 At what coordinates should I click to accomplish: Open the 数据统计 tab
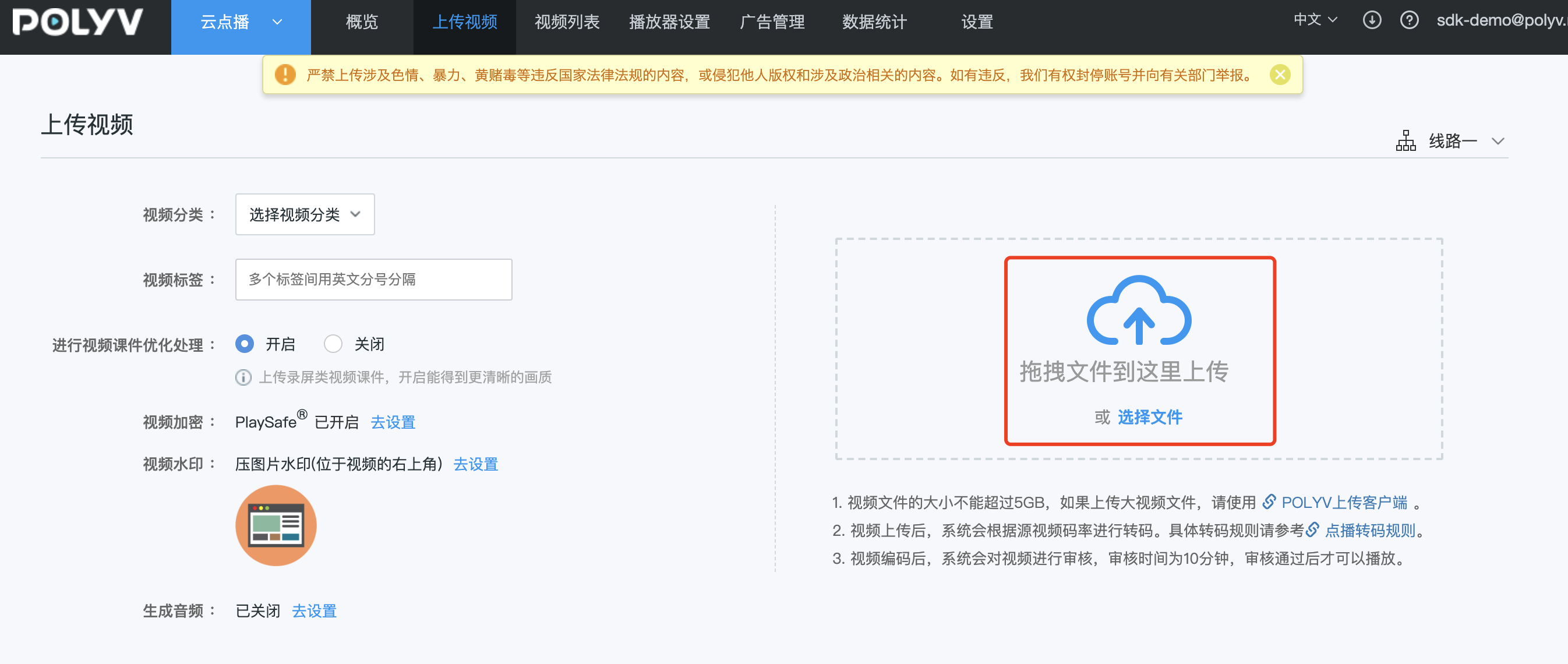coord(875,23)
